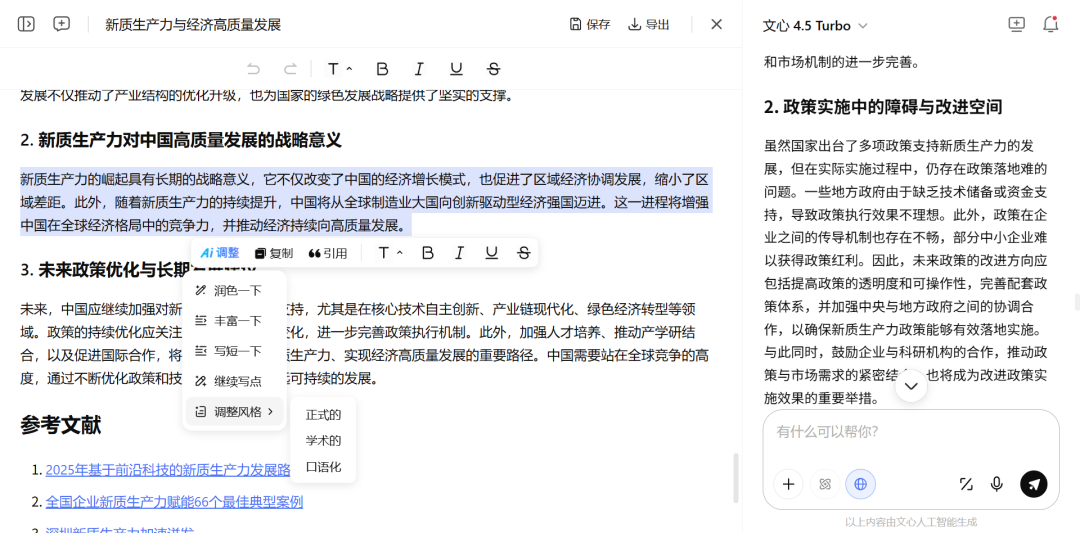Click the document vertical scrollbar thumb
The width and height of the screenshot is (1080, 533).
coord(736,477)
